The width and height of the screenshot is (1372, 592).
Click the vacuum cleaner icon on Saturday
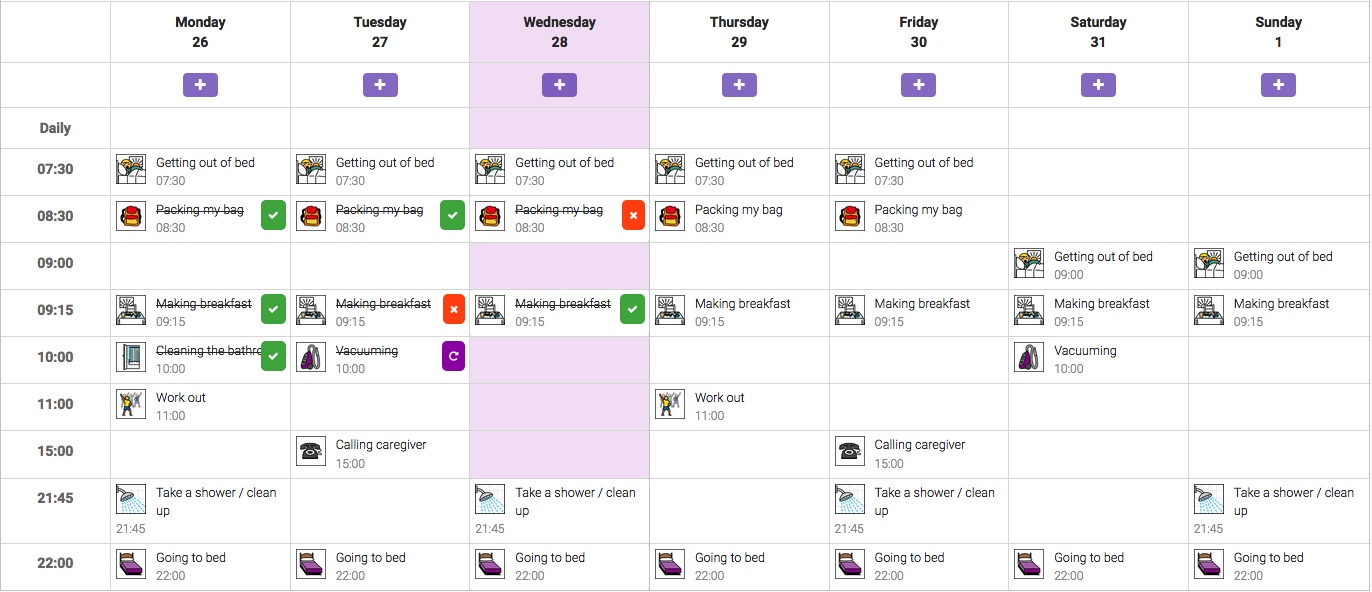[1029, 357]
